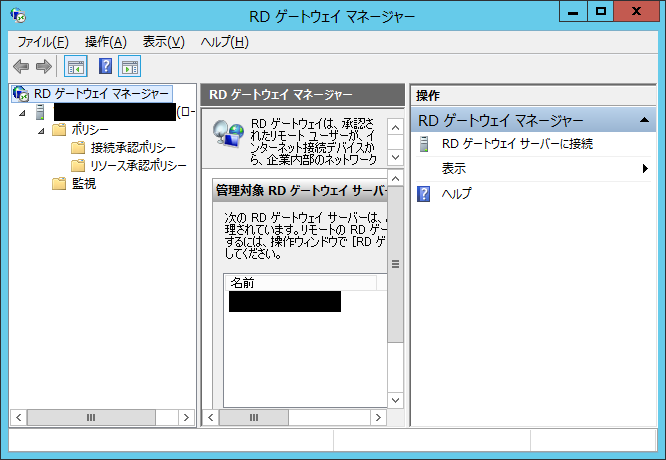
Task: Collapse the server node in tree
Action: 23,113
